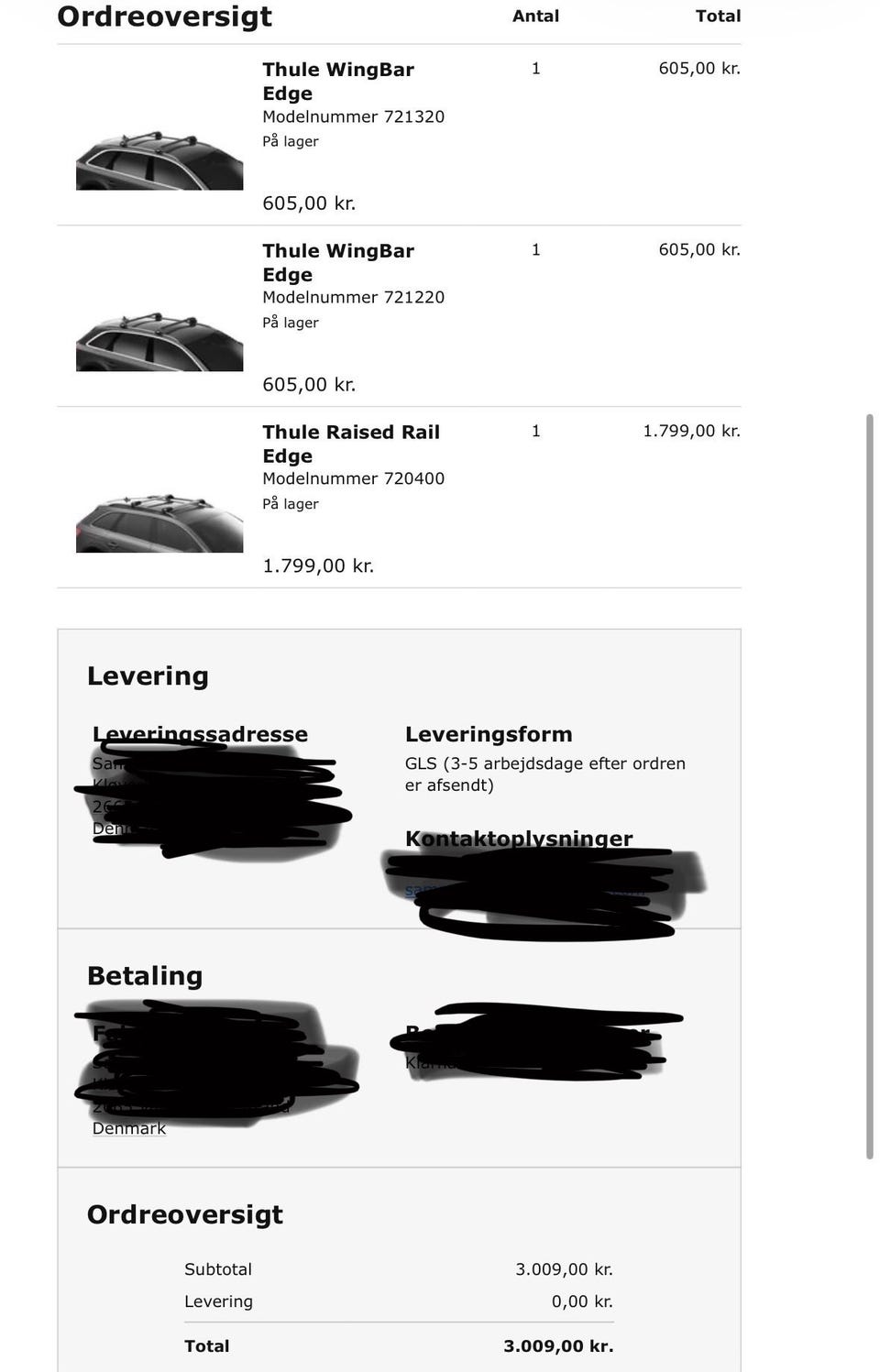Open the Thule WingBar Edge 721320 product image

pos(159,160)
